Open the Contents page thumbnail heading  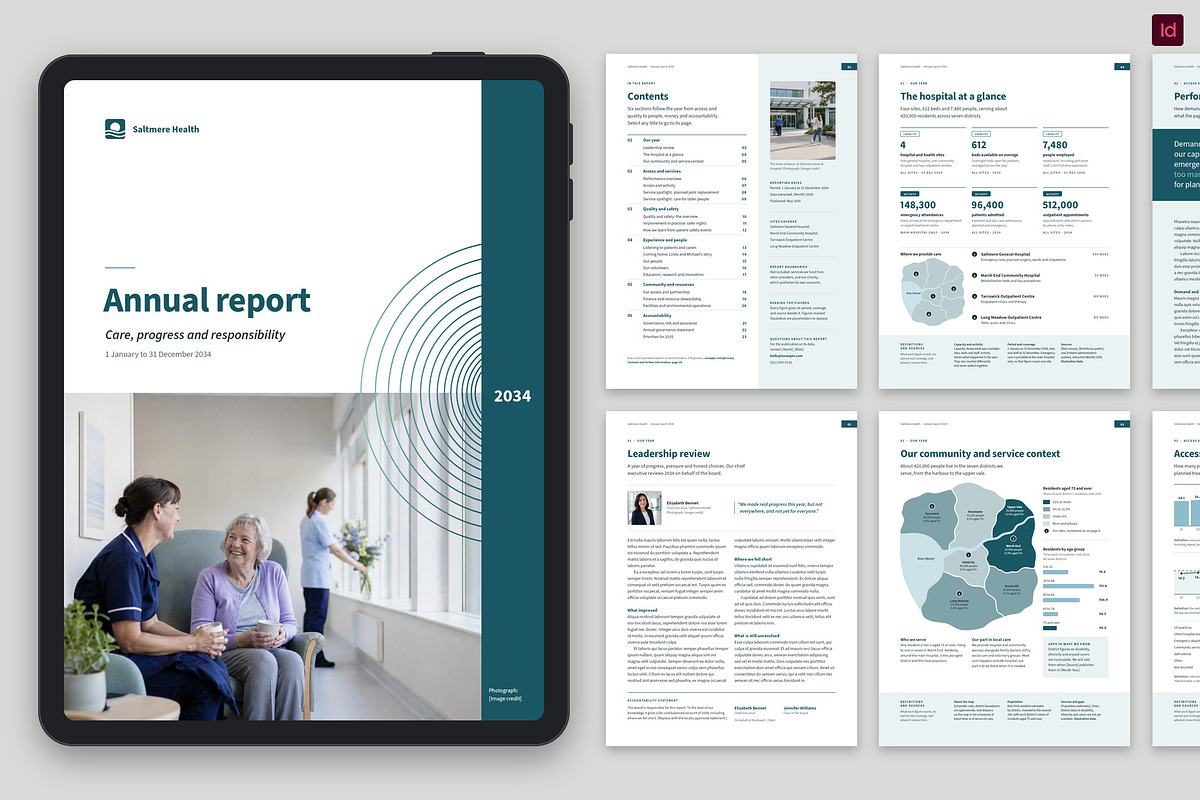pyautogui.click(x=648, y=96)
